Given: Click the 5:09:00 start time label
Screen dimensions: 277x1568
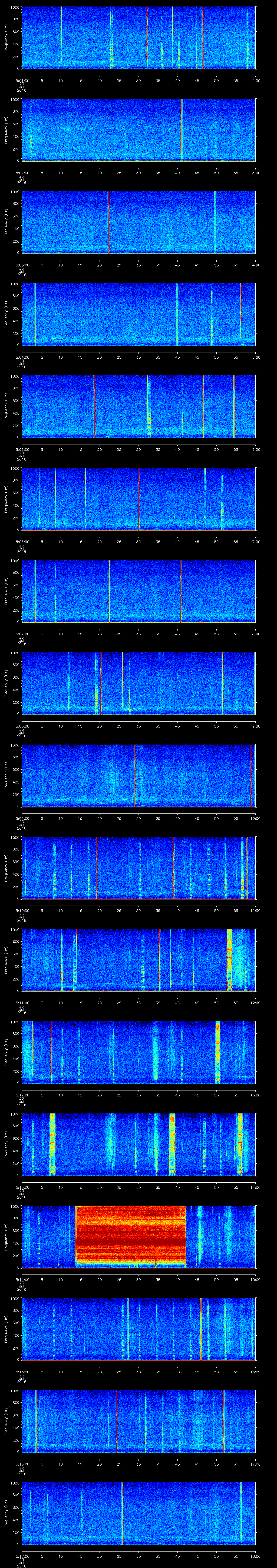Looking at the screenshot, I should (22, 819).
